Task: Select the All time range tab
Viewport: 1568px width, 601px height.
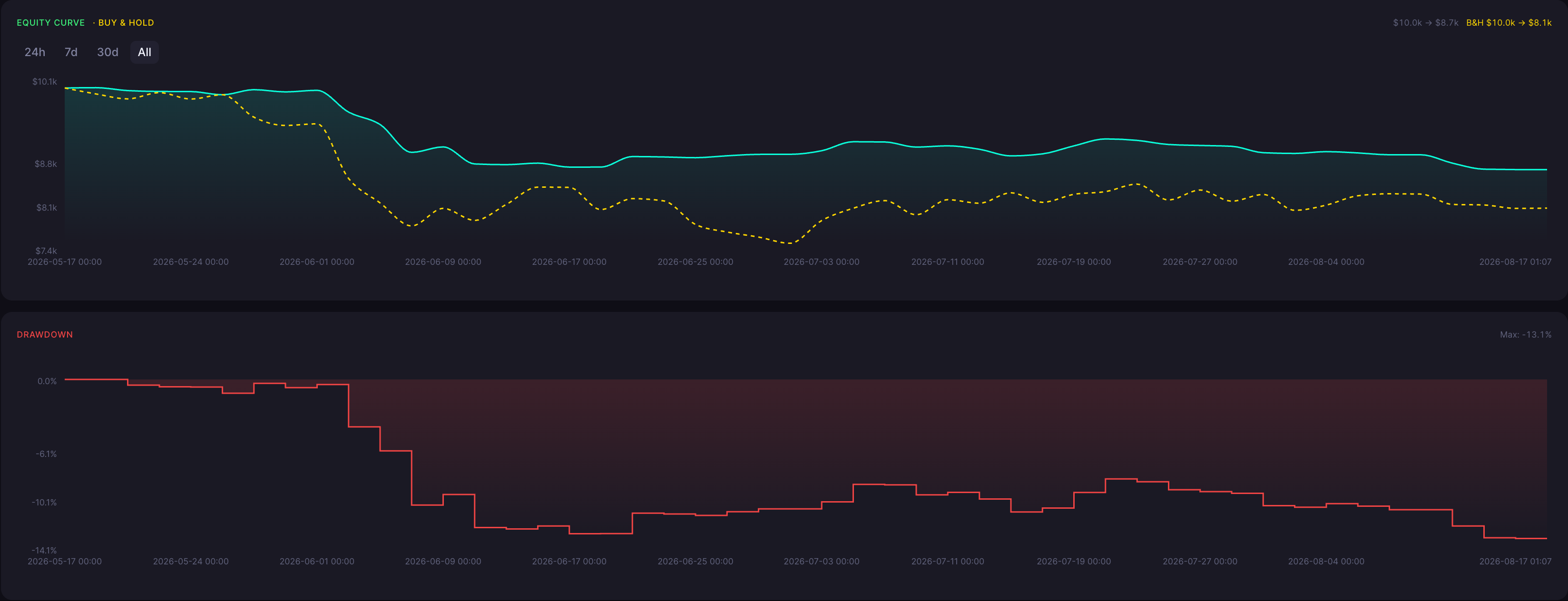Action: (144, 52)
